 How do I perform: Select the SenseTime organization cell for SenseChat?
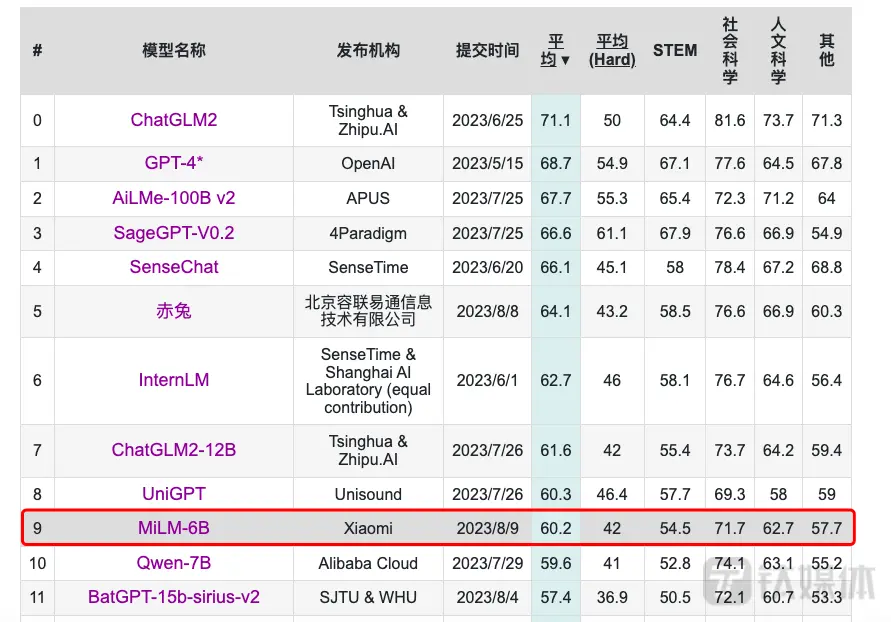point(368,268)
